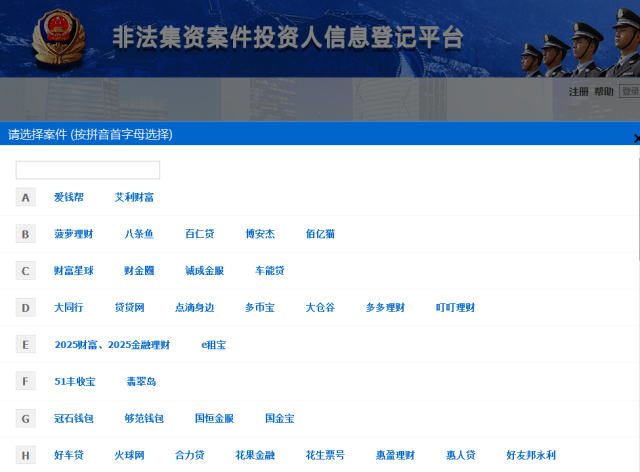640x472 pixels.
Task: Click the 登录 login button
Action: [629, 91]
